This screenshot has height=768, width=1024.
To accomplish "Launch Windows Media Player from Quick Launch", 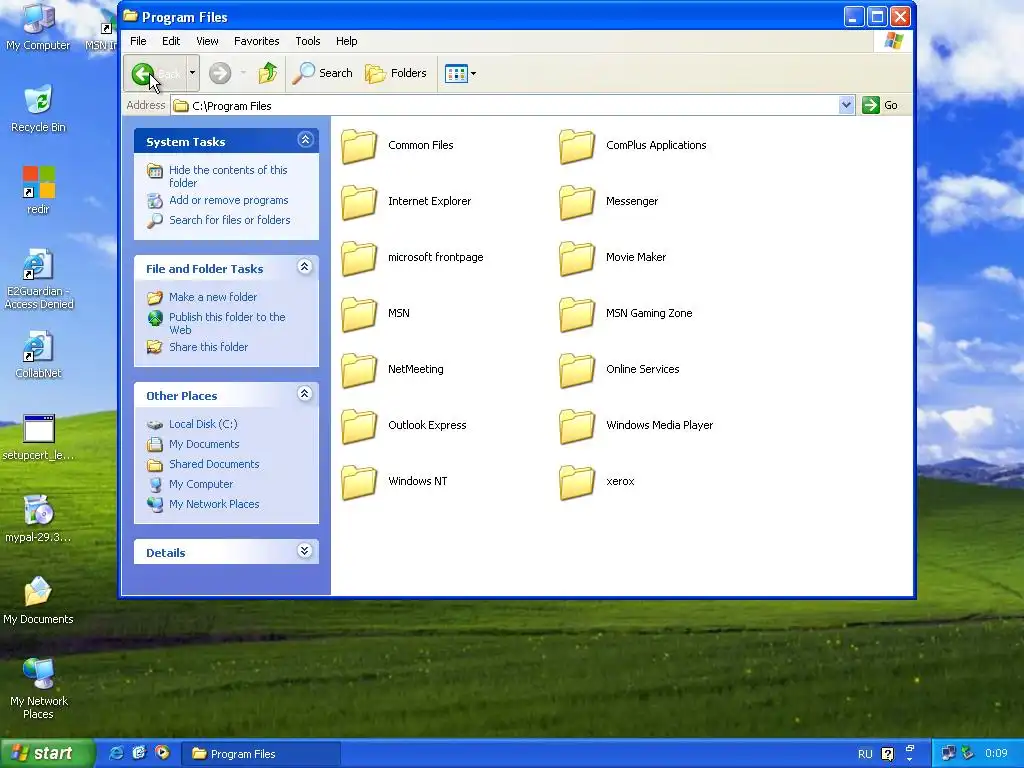I will [162, 753].
